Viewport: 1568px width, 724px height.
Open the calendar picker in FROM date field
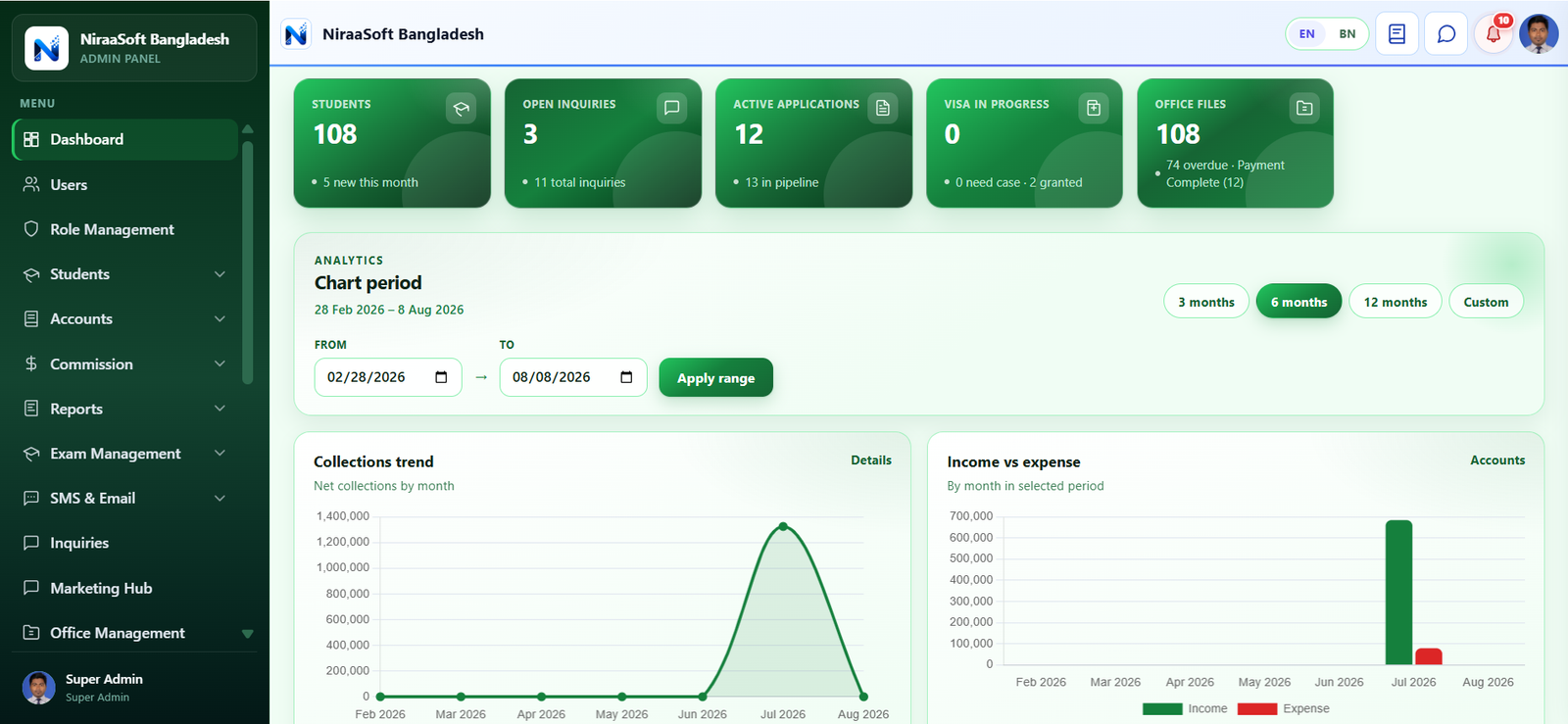(441, 377)
